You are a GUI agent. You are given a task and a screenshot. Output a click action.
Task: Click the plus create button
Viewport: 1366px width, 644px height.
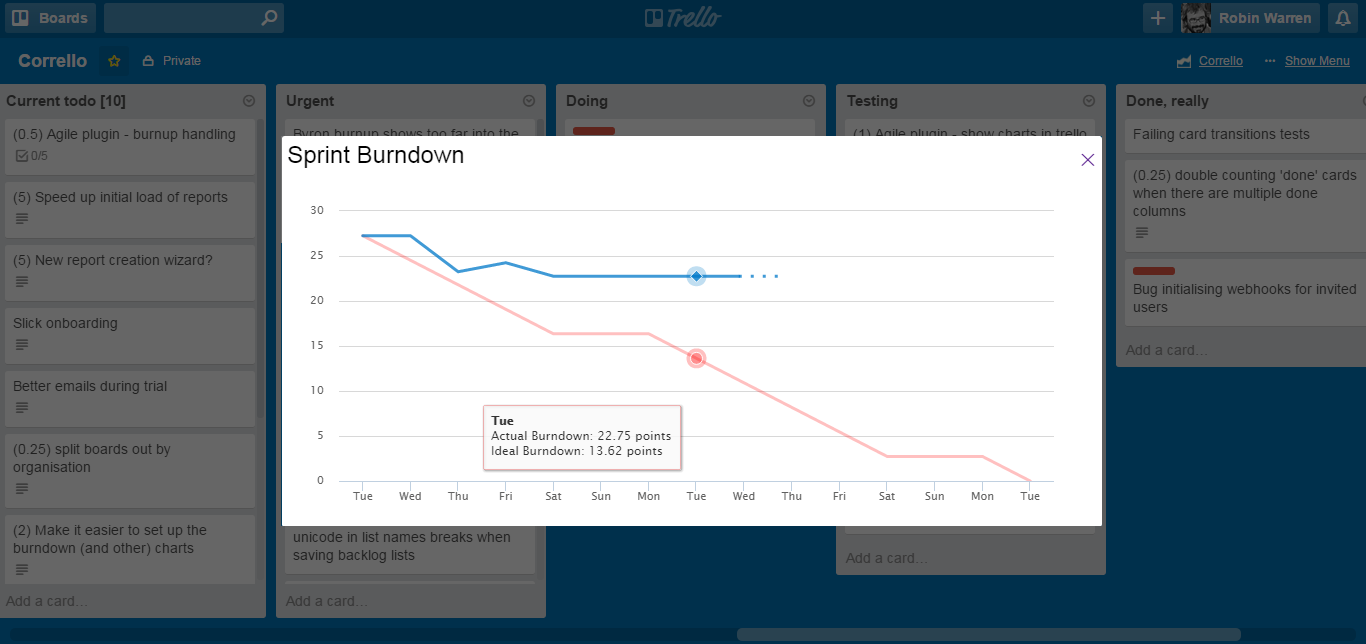tap(1158, 18)
